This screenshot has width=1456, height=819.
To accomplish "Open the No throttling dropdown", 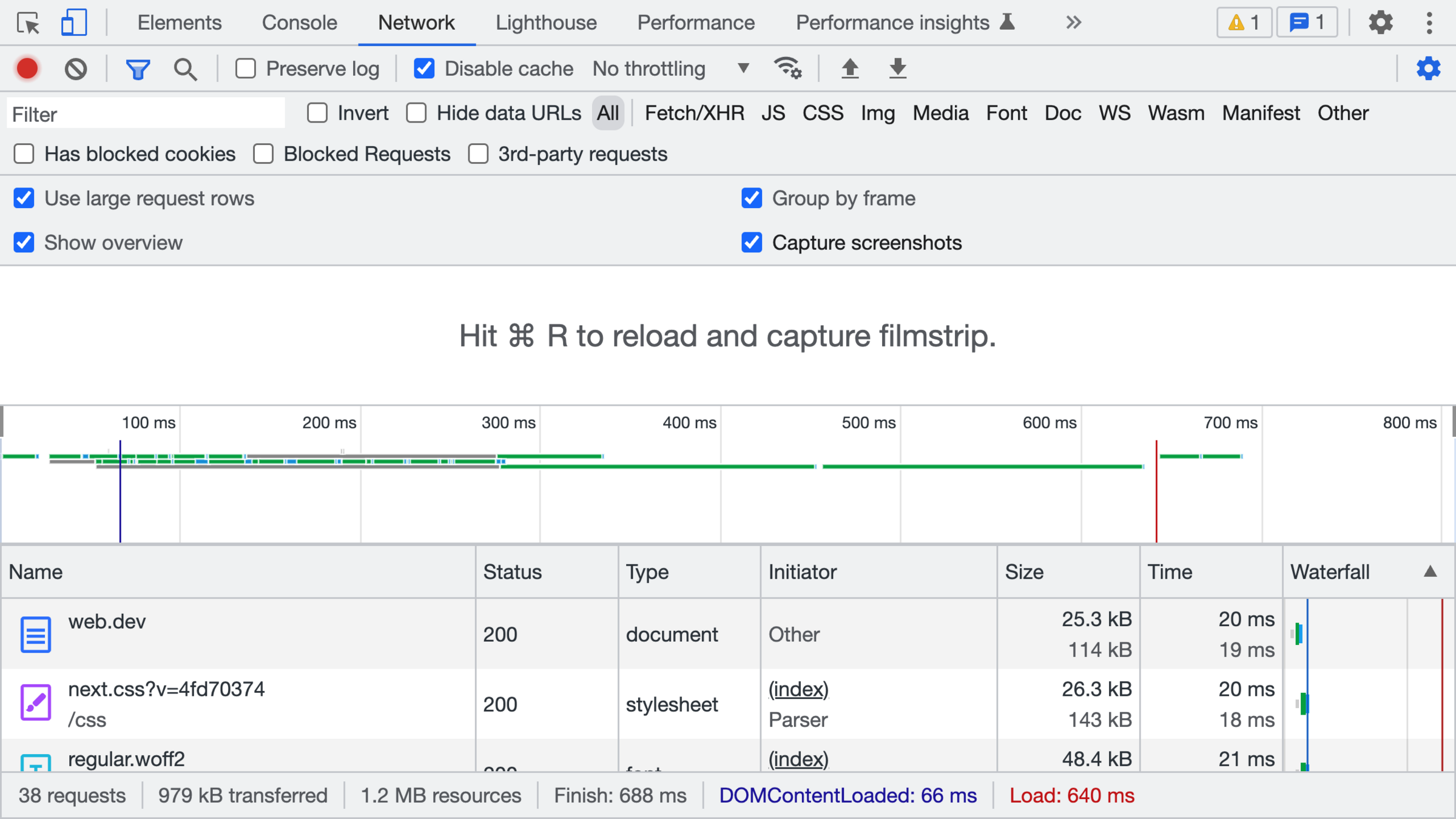I will point(670,69).
